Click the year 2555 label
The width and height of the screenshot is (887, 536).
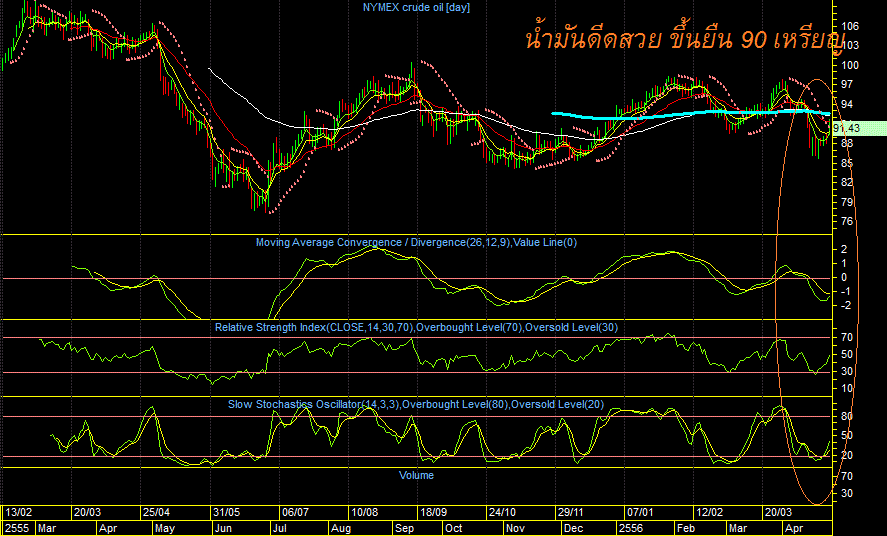pos(17,528)
